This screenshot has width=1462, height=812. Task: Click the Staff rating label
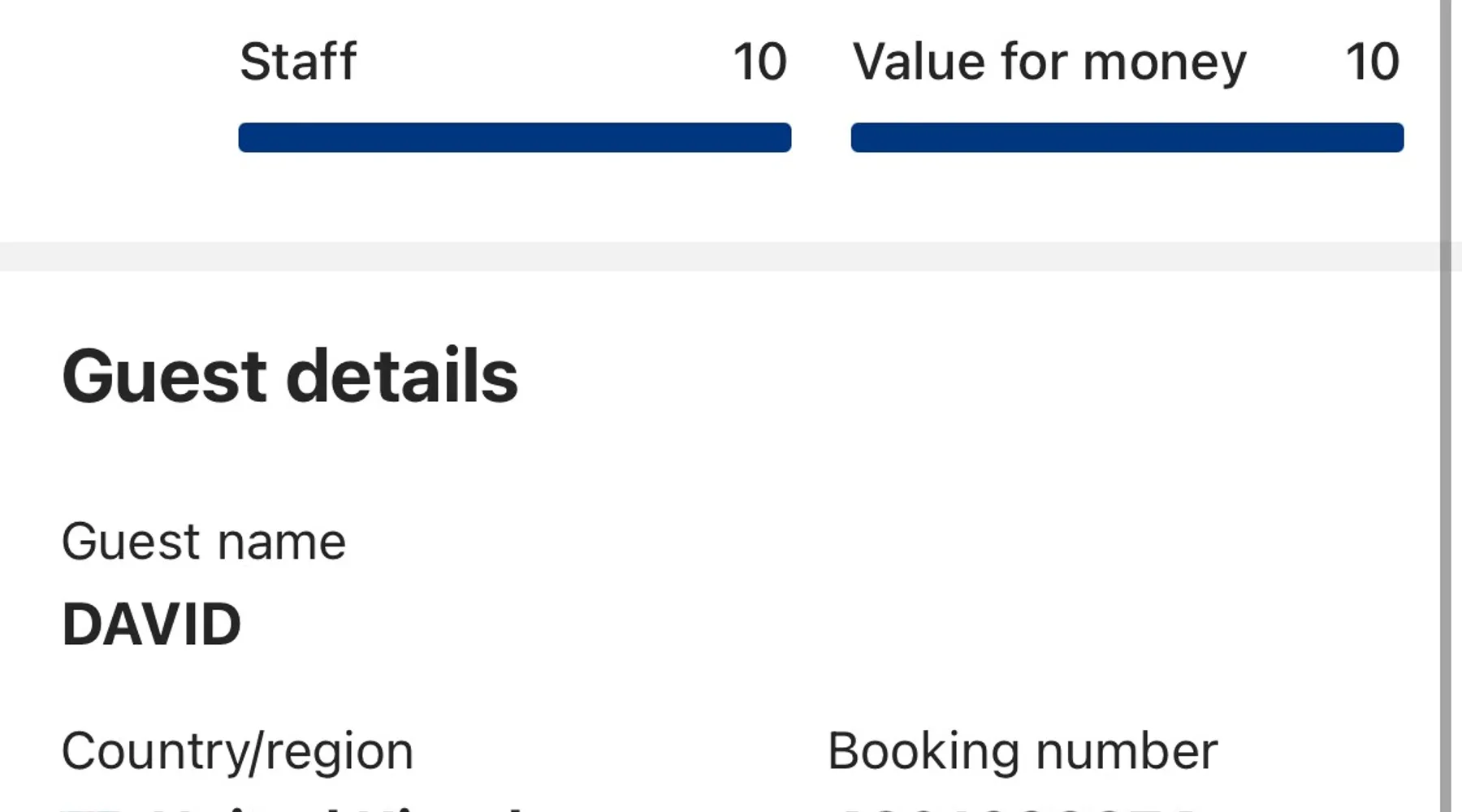297,62
